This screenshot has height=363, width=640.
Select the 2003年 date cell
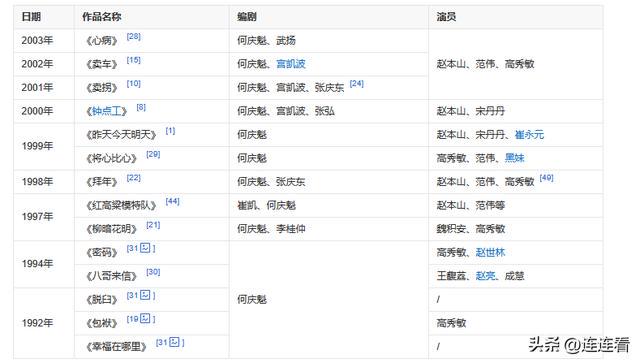click(x=44, y=40)
